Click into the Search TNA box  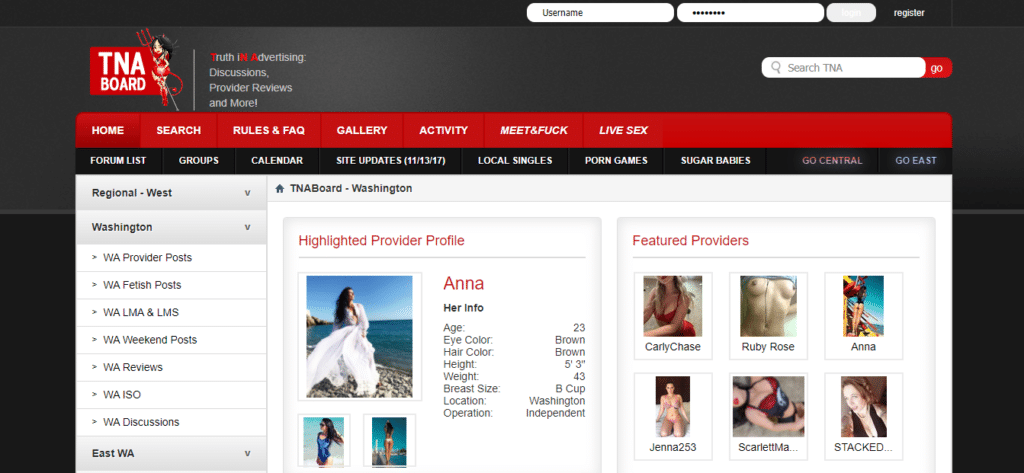point(843,67)
